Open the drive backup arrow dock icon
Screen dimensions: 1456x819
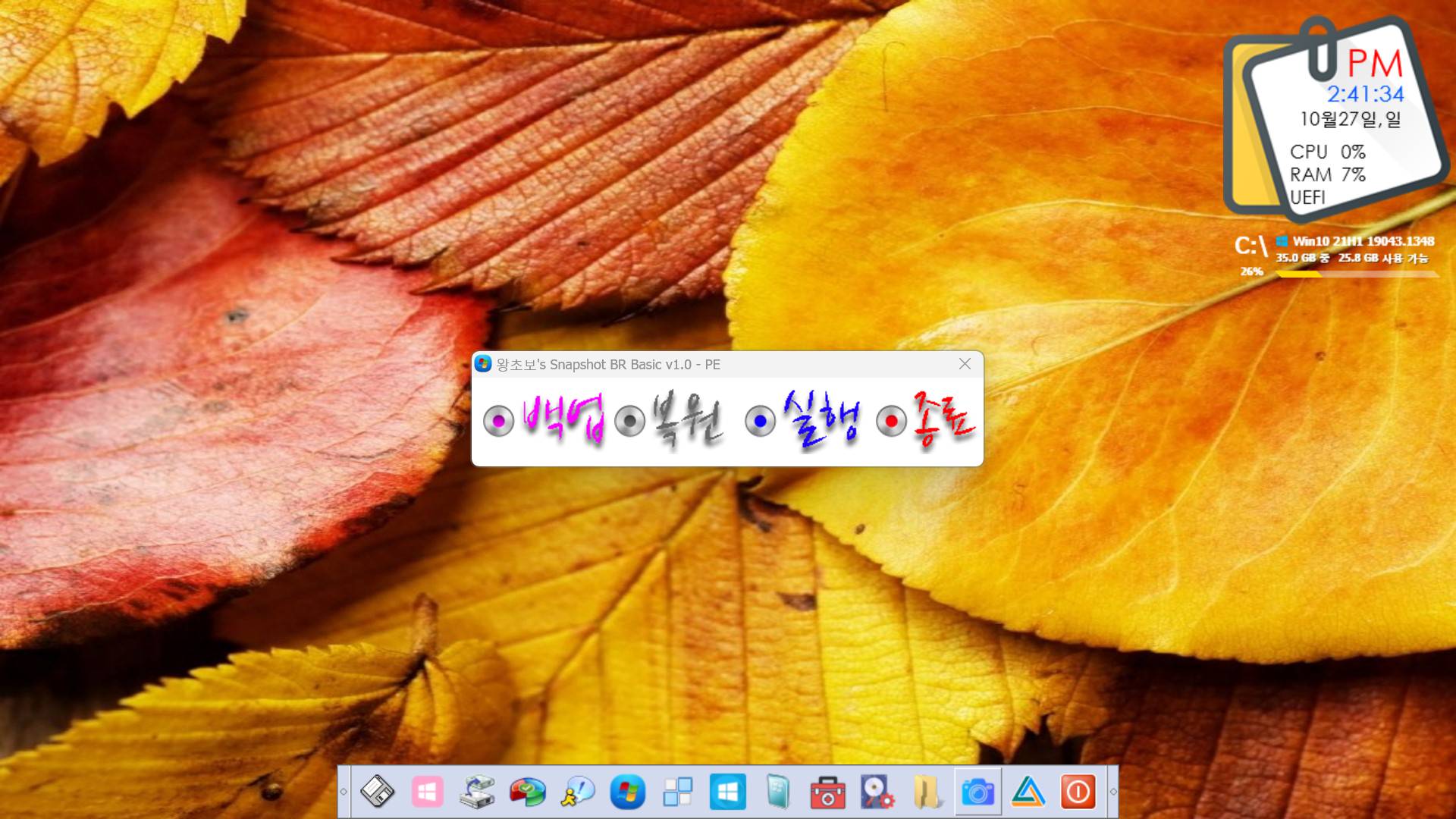pyautogui.click(x=477, y=792)
